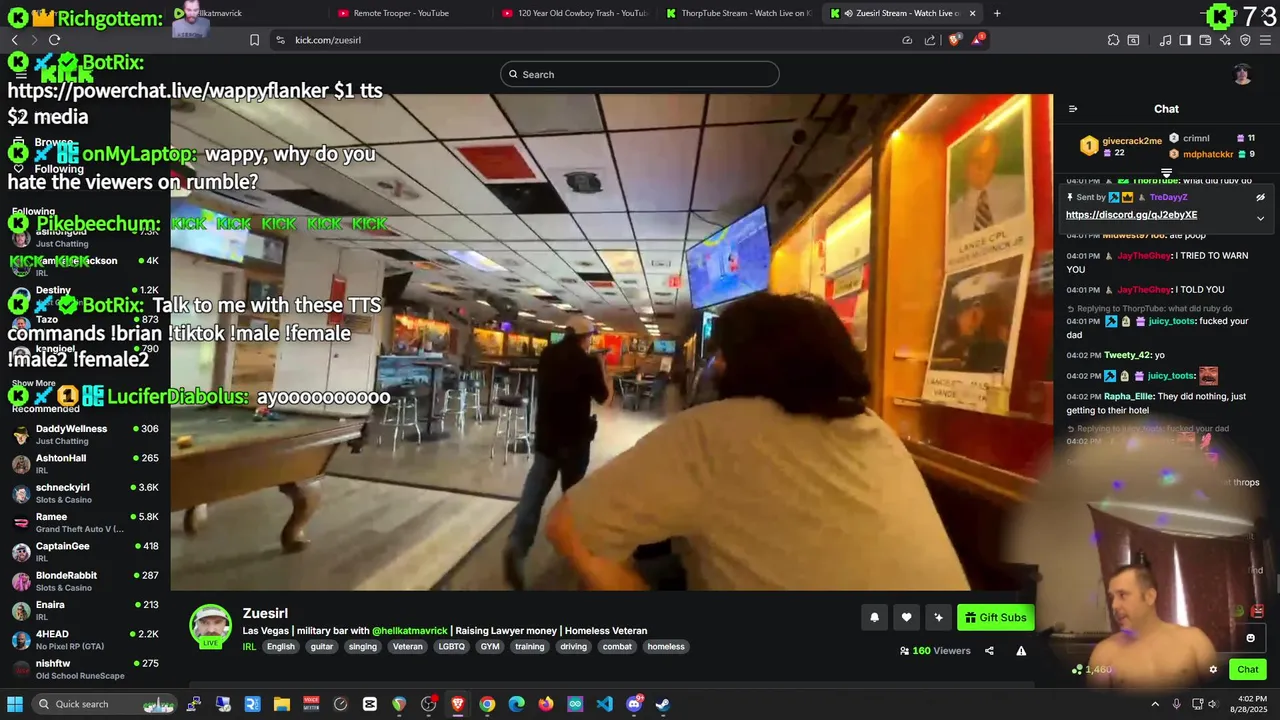
Task: Collapse the gift leaderboard handle
Action: 1166,173
